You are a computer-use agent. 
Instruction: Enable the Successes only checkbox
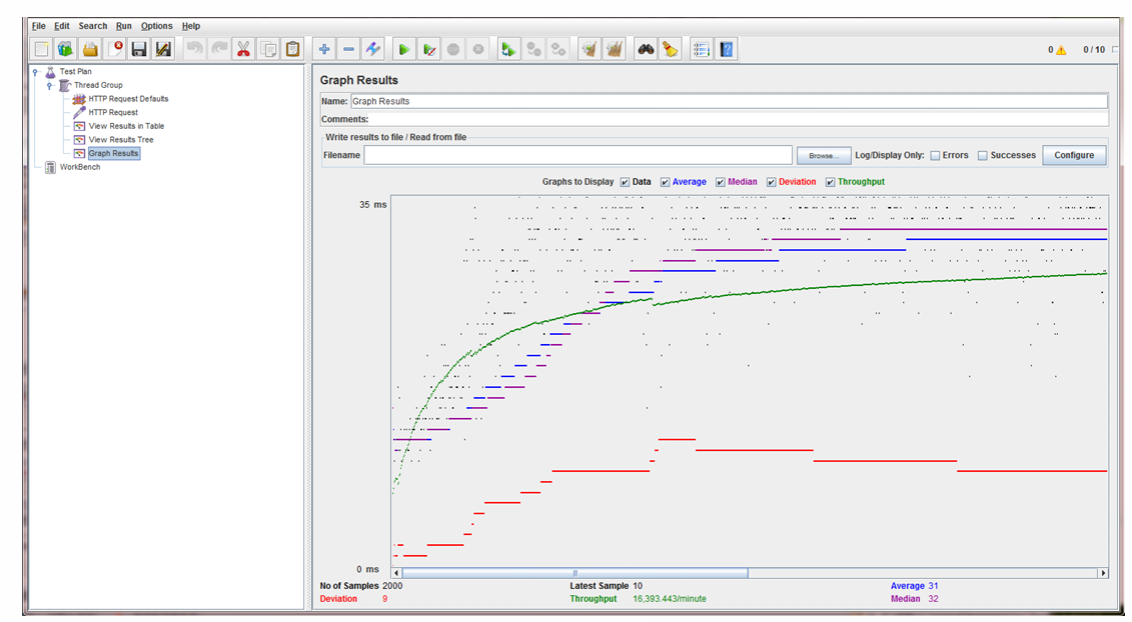click(x=983, y=155)
